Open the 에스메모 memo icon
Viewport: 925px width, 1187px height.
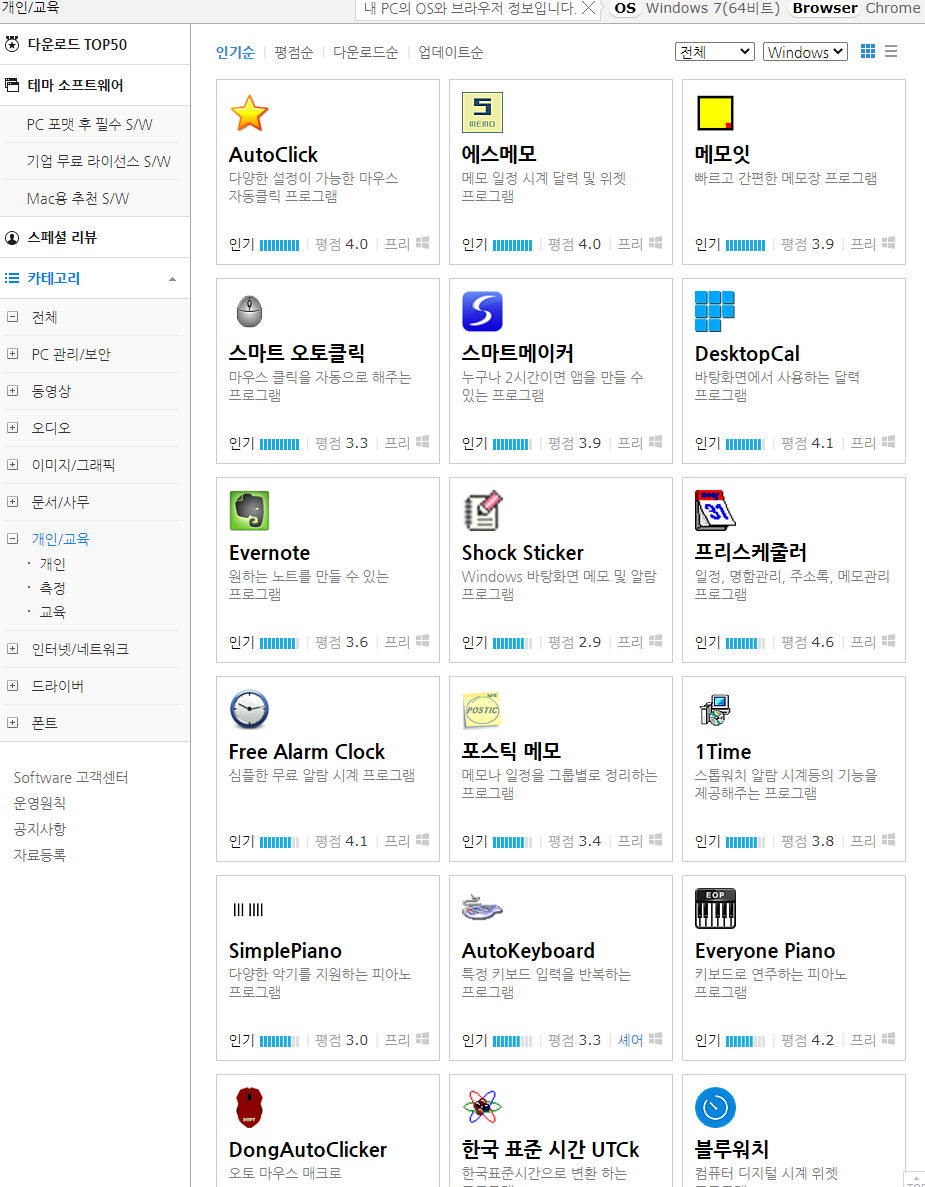(482, 113)
